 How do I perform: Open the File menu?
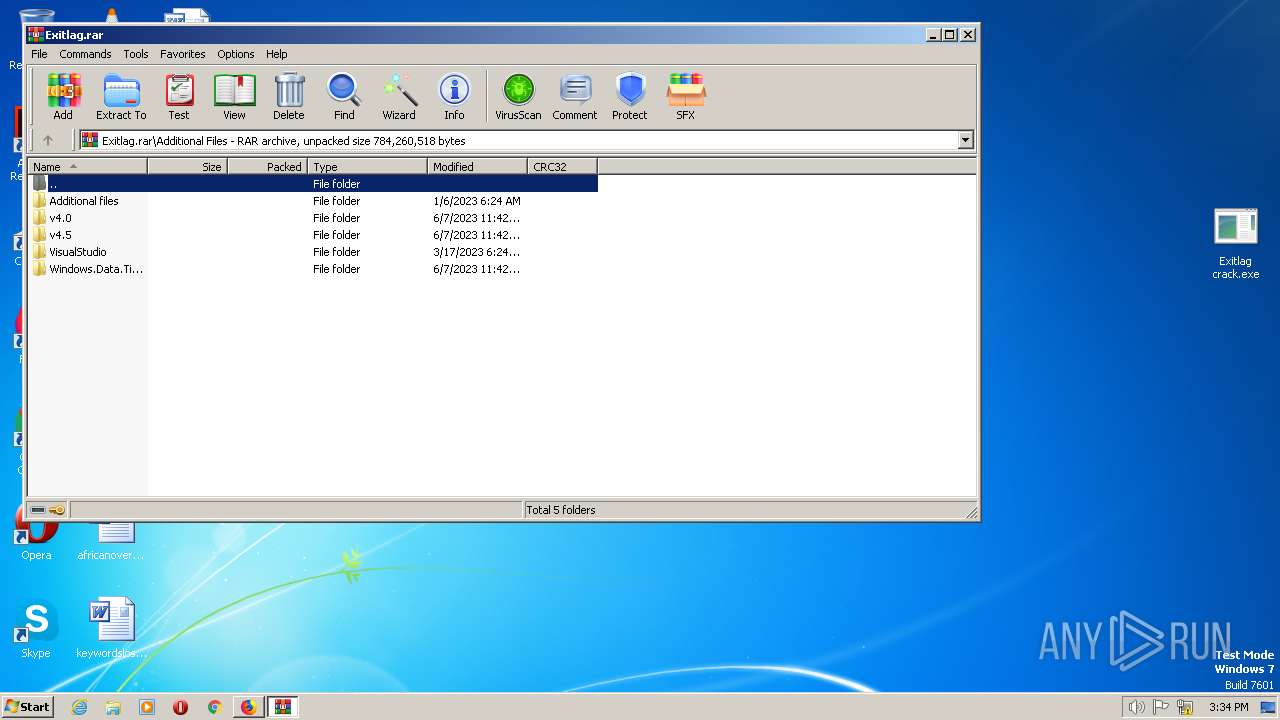[x=39, y=54]
